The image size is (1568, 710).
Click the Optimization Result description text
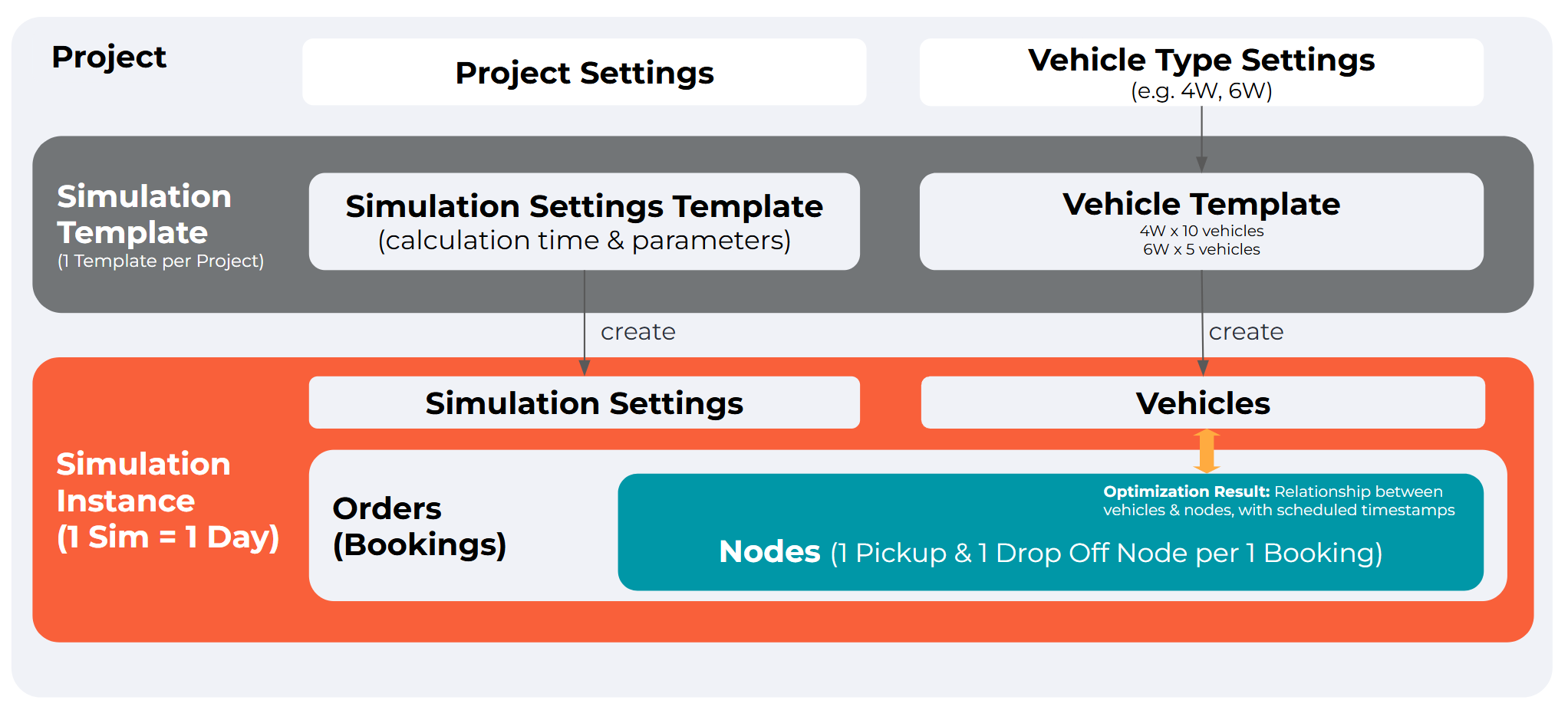[x=1278, y=501]
